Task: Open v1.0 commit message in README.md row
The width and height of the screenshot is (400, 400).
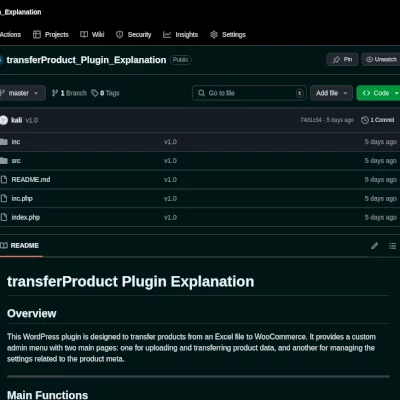Action: 170,180
